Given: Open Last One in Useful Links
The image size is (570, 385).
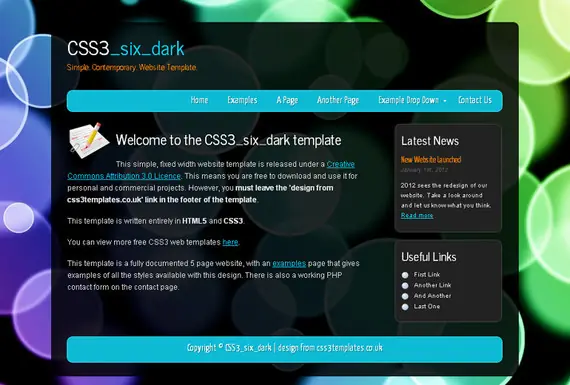Looking at the screenshot, I should click(427, 306).
